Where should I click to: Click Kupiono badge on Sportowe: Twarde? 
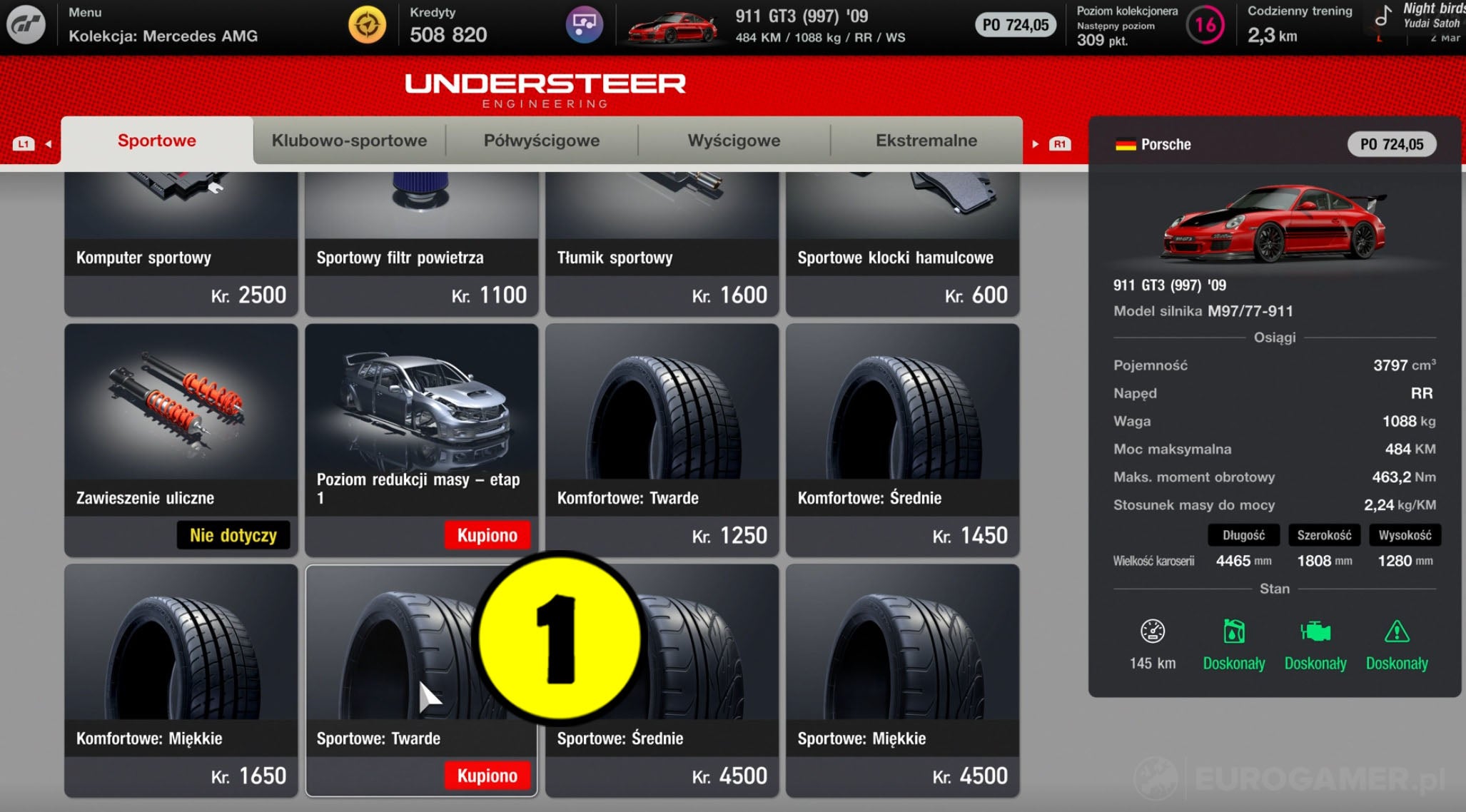487,776
